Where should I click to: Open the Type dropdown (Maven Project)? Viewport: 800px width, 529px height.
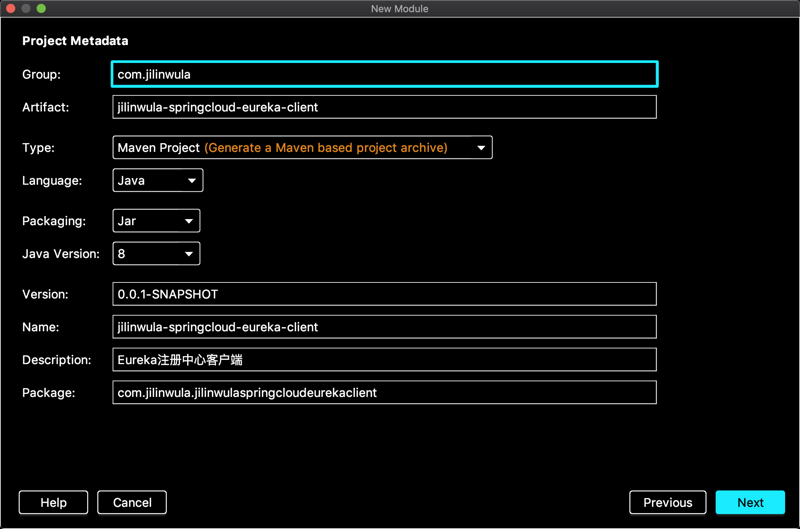click(x=303, y=147)
